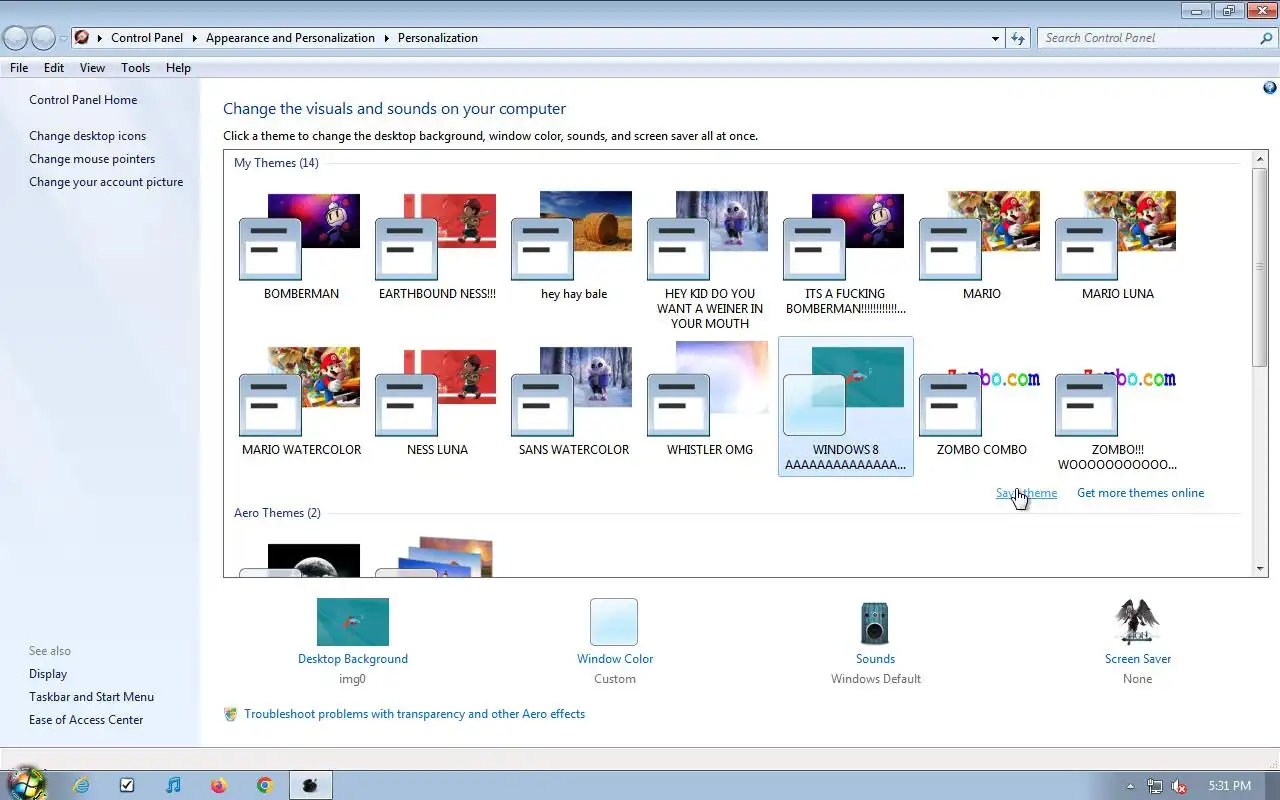
Task: Open the Window Color icon
Action: pyautogui.click(x=614, y=622)
